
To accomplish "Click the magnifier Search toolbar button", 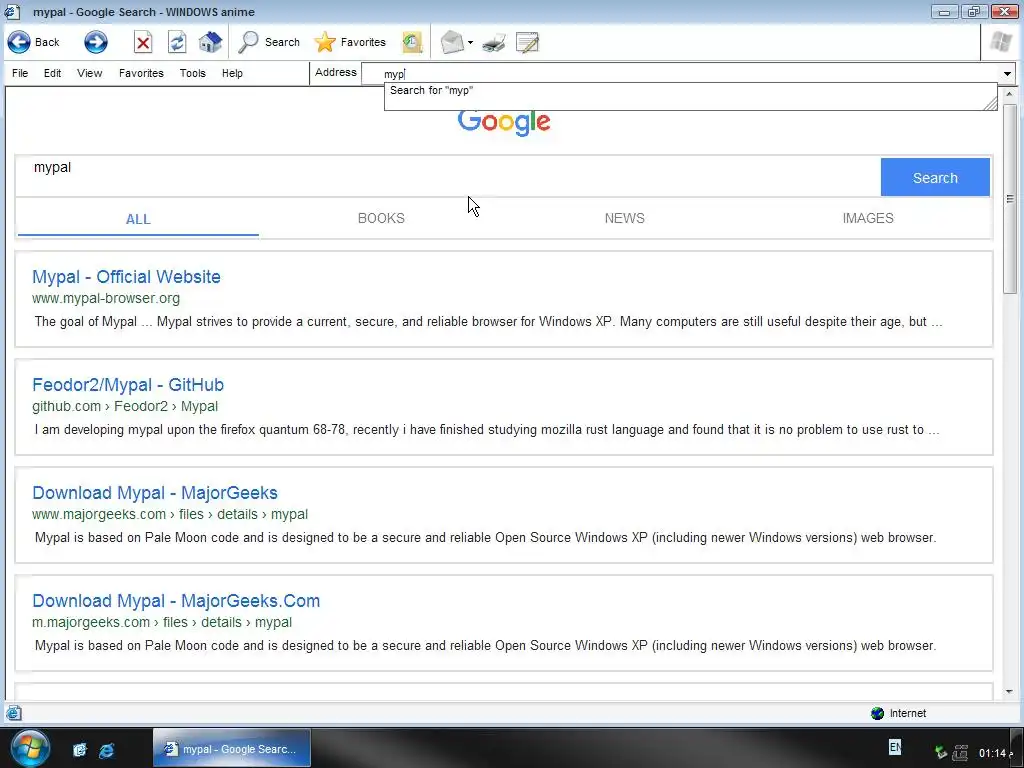I will 268,42.
